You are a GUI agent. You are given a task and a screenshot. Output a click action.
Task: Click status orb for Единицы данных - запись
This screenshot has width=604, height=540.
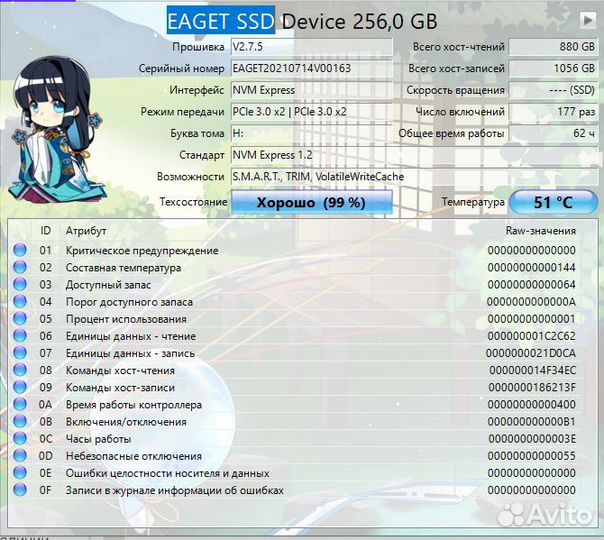(20, 353)
